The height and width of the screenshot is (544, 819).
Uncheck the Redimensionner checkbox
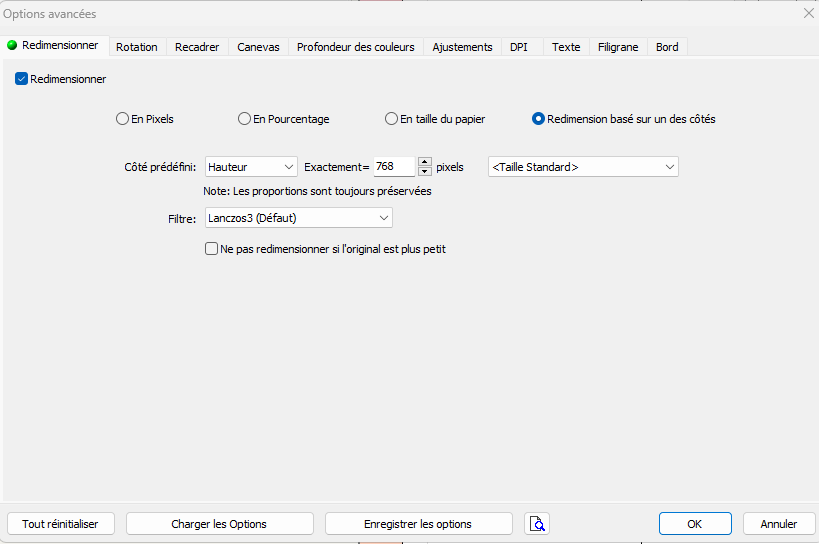point(22,79)
